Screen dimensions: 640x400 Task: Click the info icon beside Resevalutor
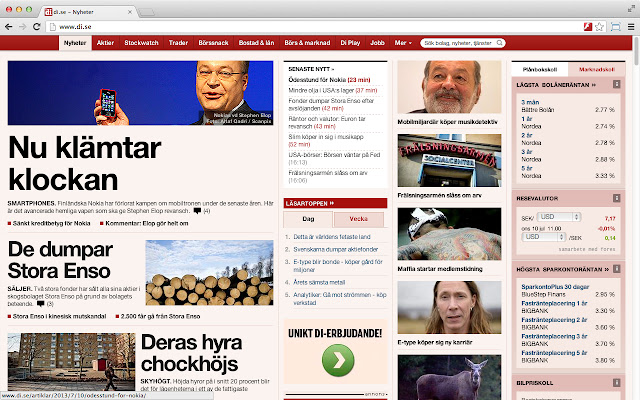click(616, 198)
